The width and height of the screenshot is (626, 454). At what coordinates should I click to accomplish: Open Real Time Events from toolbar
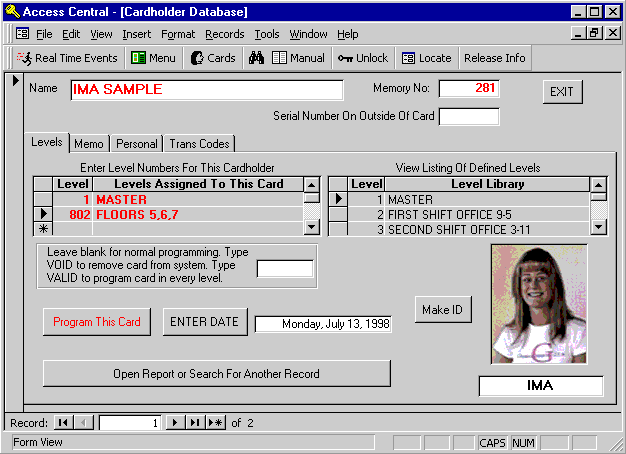click(x=67, y=58)
